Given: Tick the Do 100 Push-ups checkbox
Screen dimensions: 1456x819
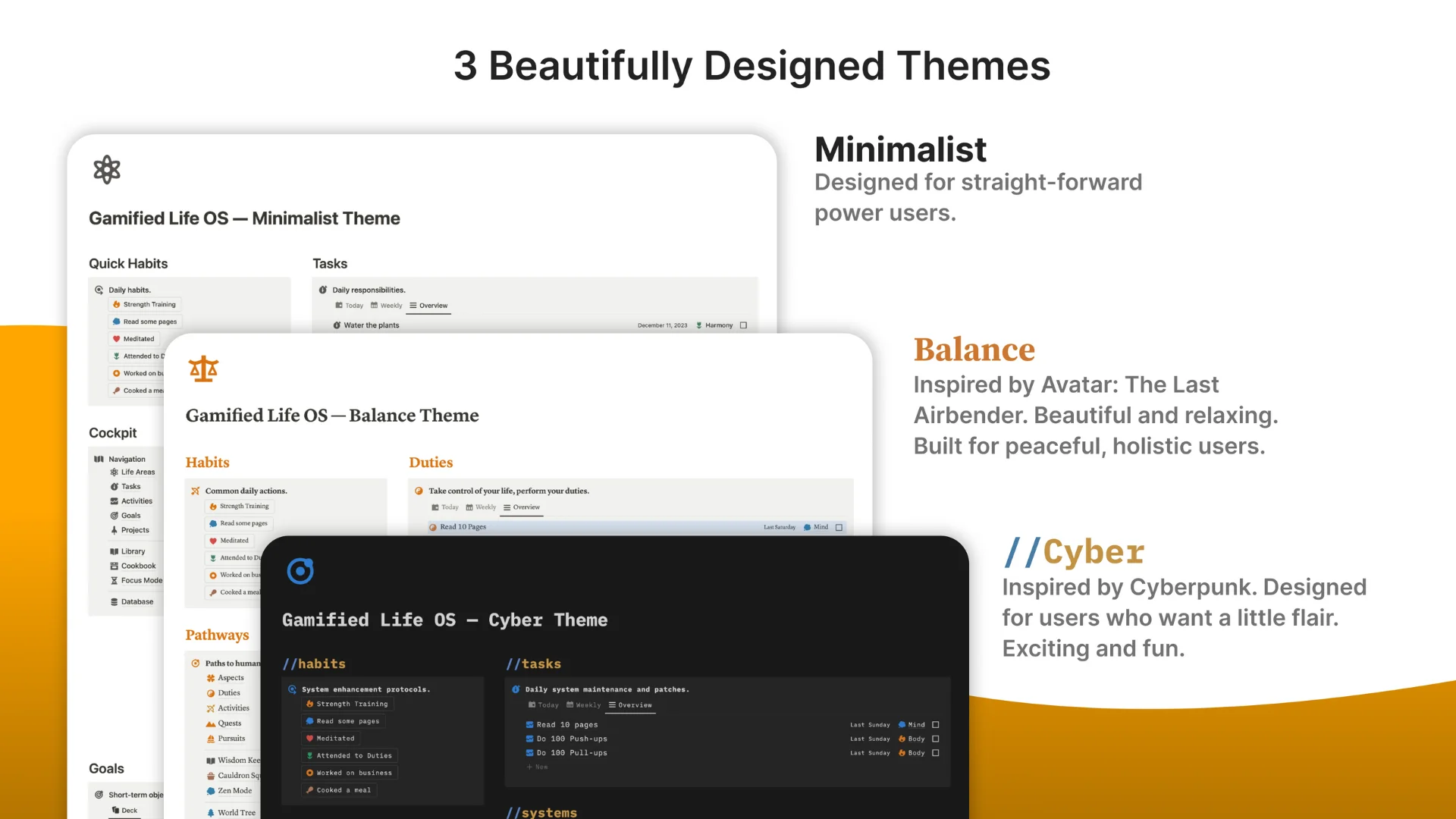Looking at the screenshot, I should click(x=935, y=739).
